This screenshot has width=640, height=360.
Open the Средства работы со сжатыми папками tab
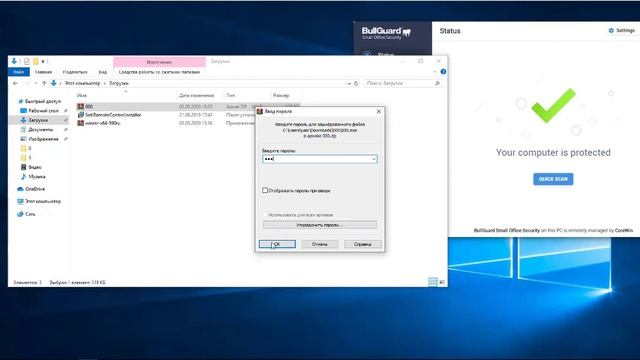[159, 72]
